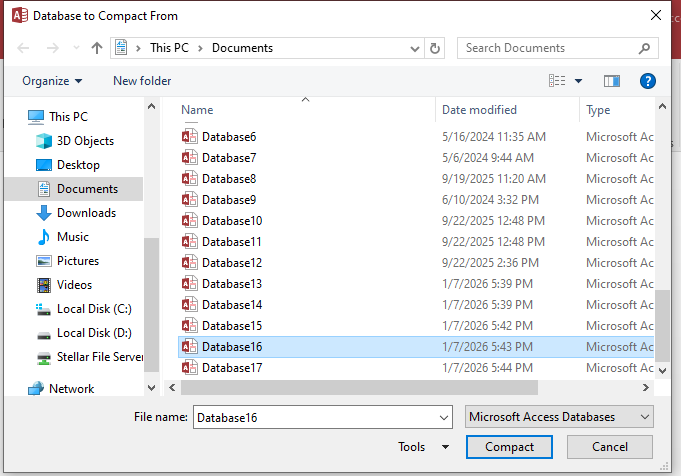Image resolution: width=681 pixels, height=476 pixels.
Task: Click the help question mark icon
Action: [648, 81]
